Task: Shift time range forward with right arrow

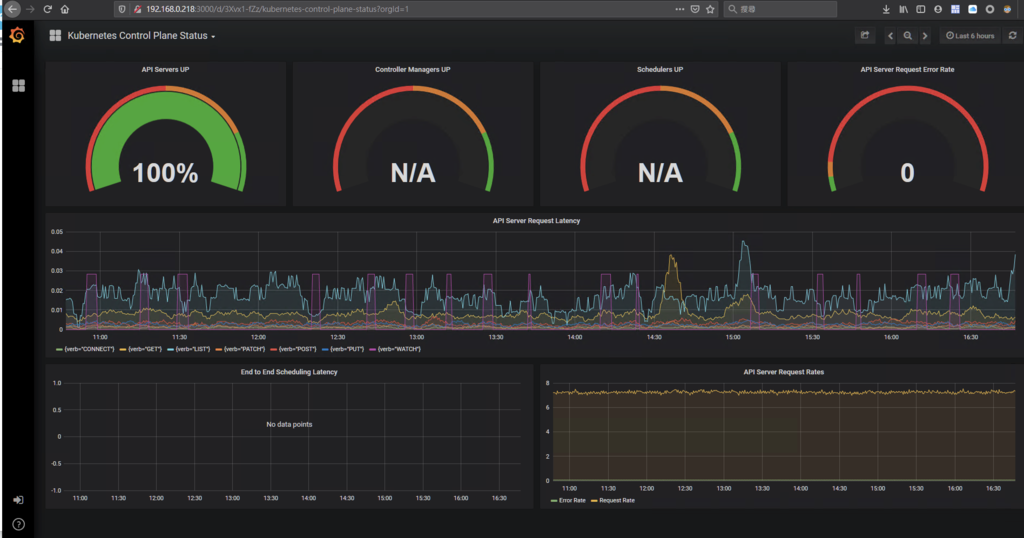Action: (x=925, y=36)
